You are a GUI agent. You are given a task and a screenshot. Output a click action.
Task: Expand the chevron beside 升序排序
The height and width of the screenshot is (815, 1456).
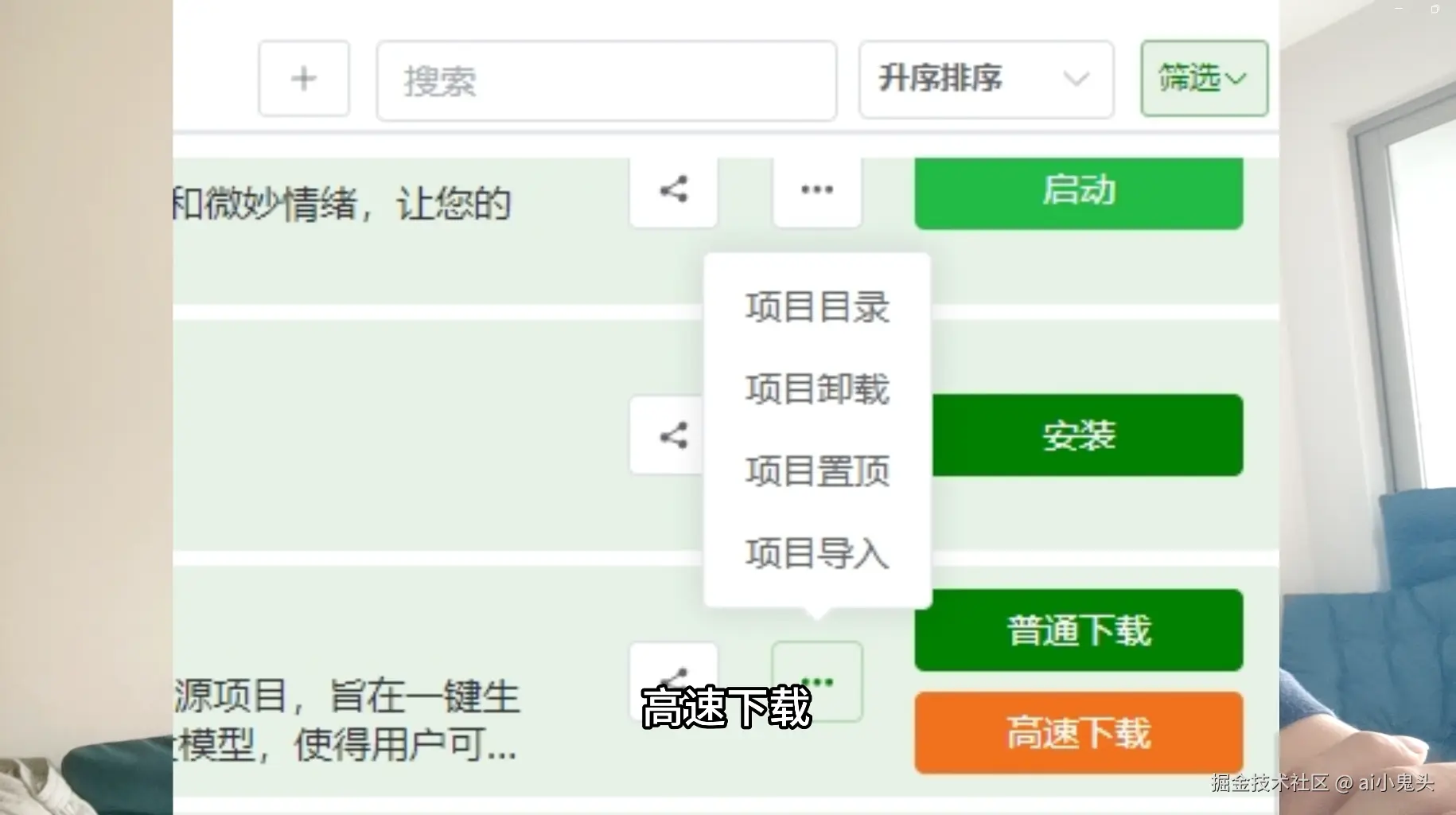(x=1075, y=80)
